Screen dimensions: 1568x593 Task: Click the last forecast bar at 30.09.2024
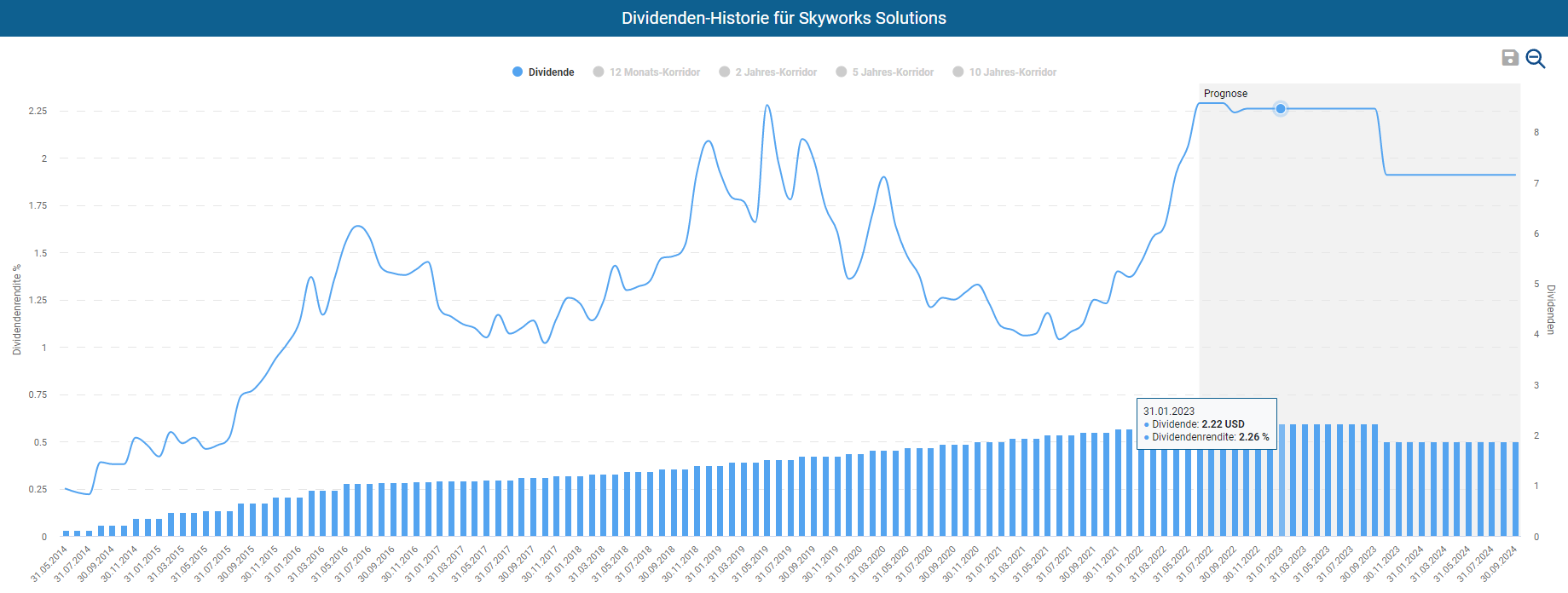point(1515,489)
